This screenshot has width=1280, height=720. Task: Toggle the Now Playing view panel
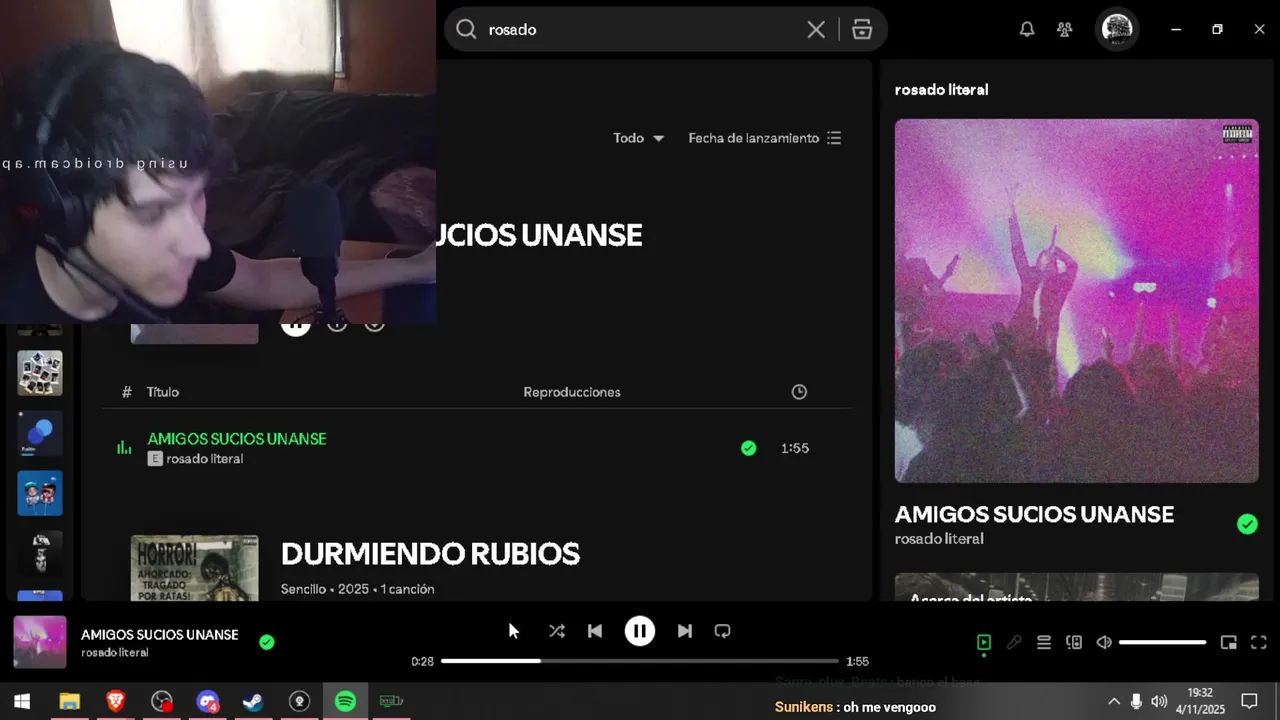[984, 643]
